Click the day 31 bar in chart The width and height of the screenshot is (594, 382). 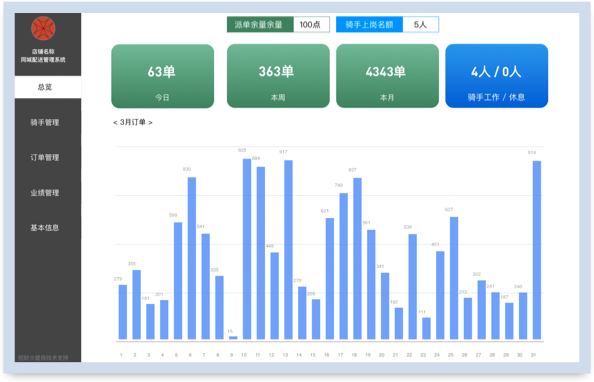tap(537, 250)
